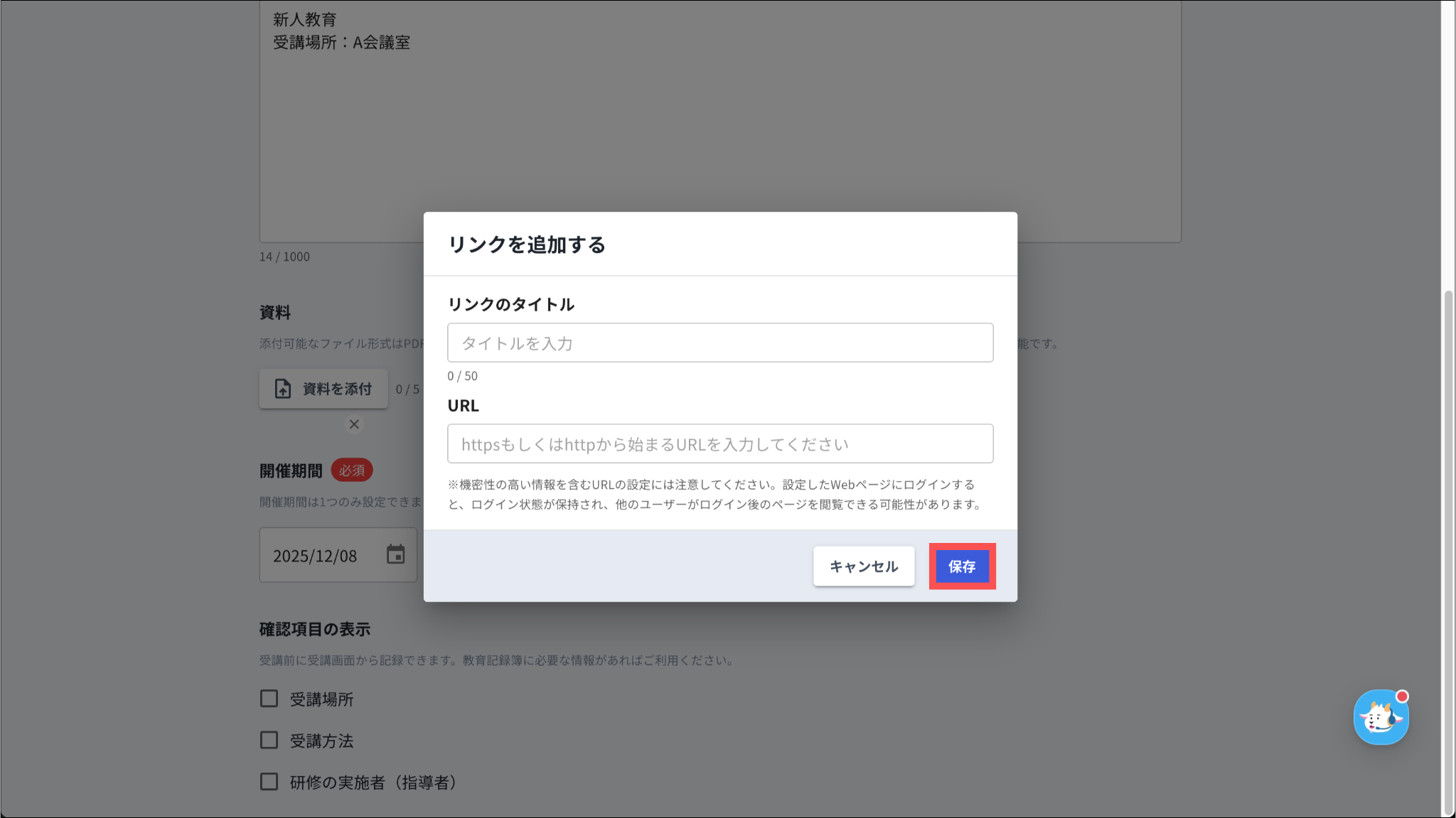The height and width of the screenshot is (818, 1456).
Task: Enable the 受講場所 checkbox
Action: [269, 699]
